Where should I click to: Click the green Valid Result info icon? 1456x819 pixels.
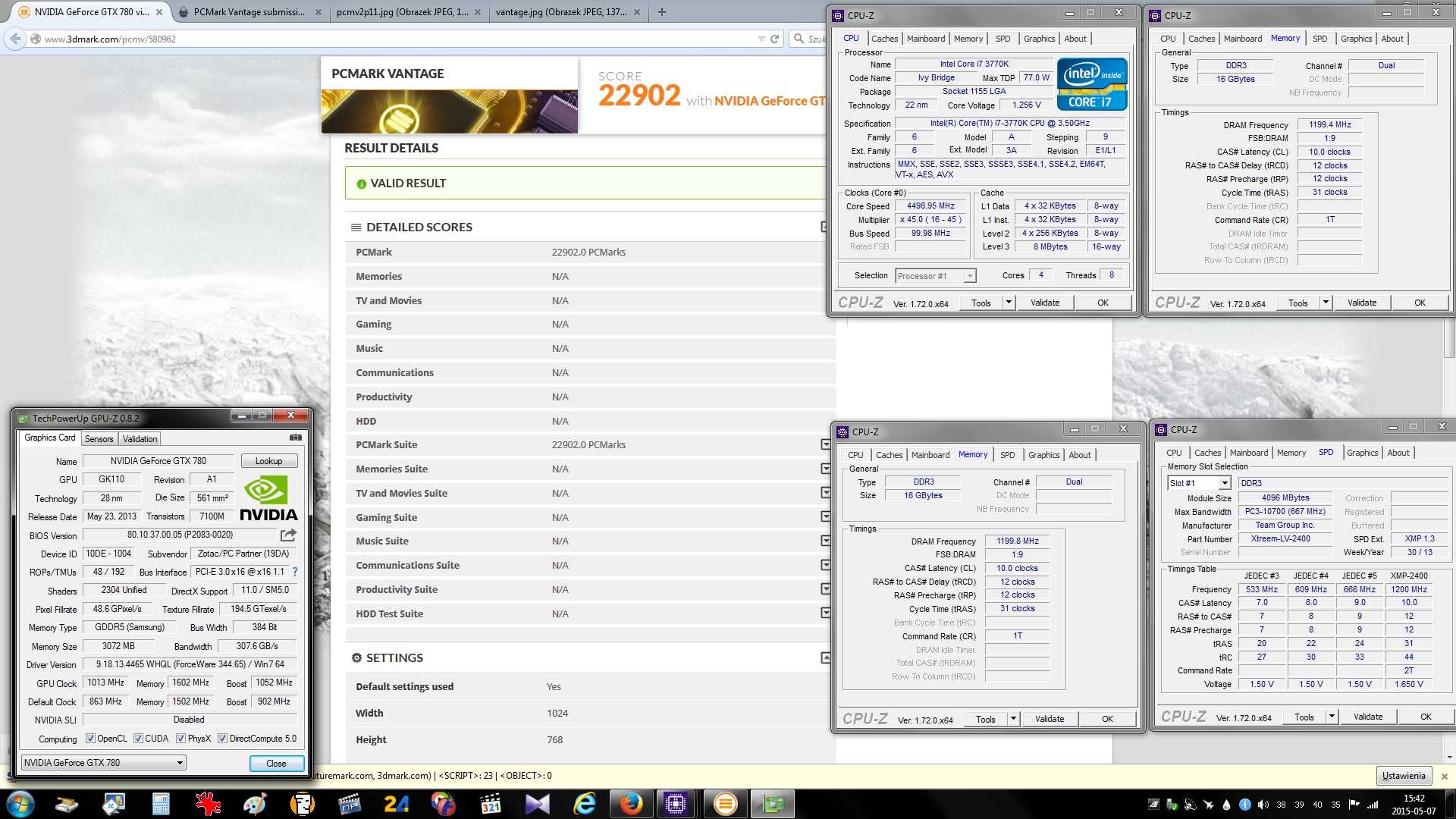(361, 184)
